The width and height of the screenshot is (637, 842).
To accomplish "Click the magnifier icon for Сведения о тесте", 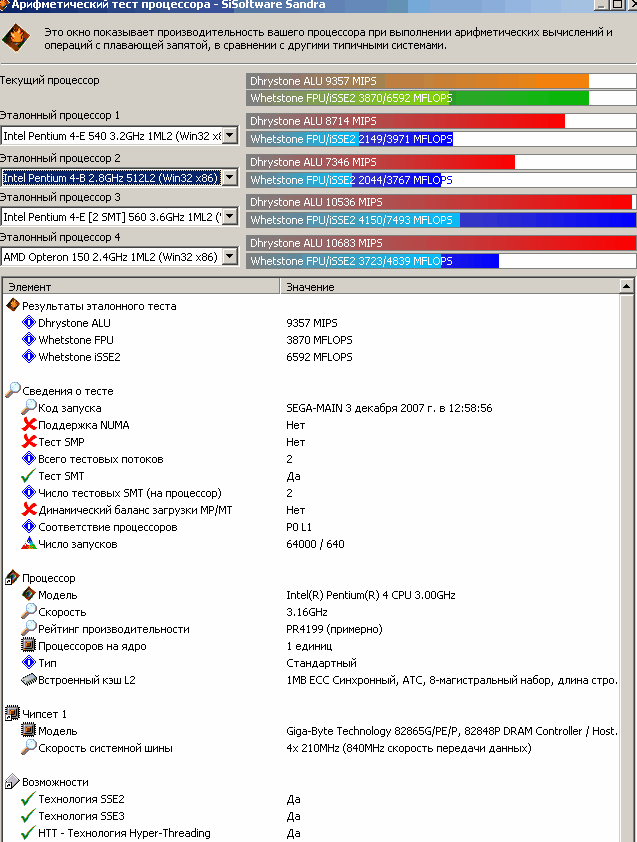I will pos(13,390).
